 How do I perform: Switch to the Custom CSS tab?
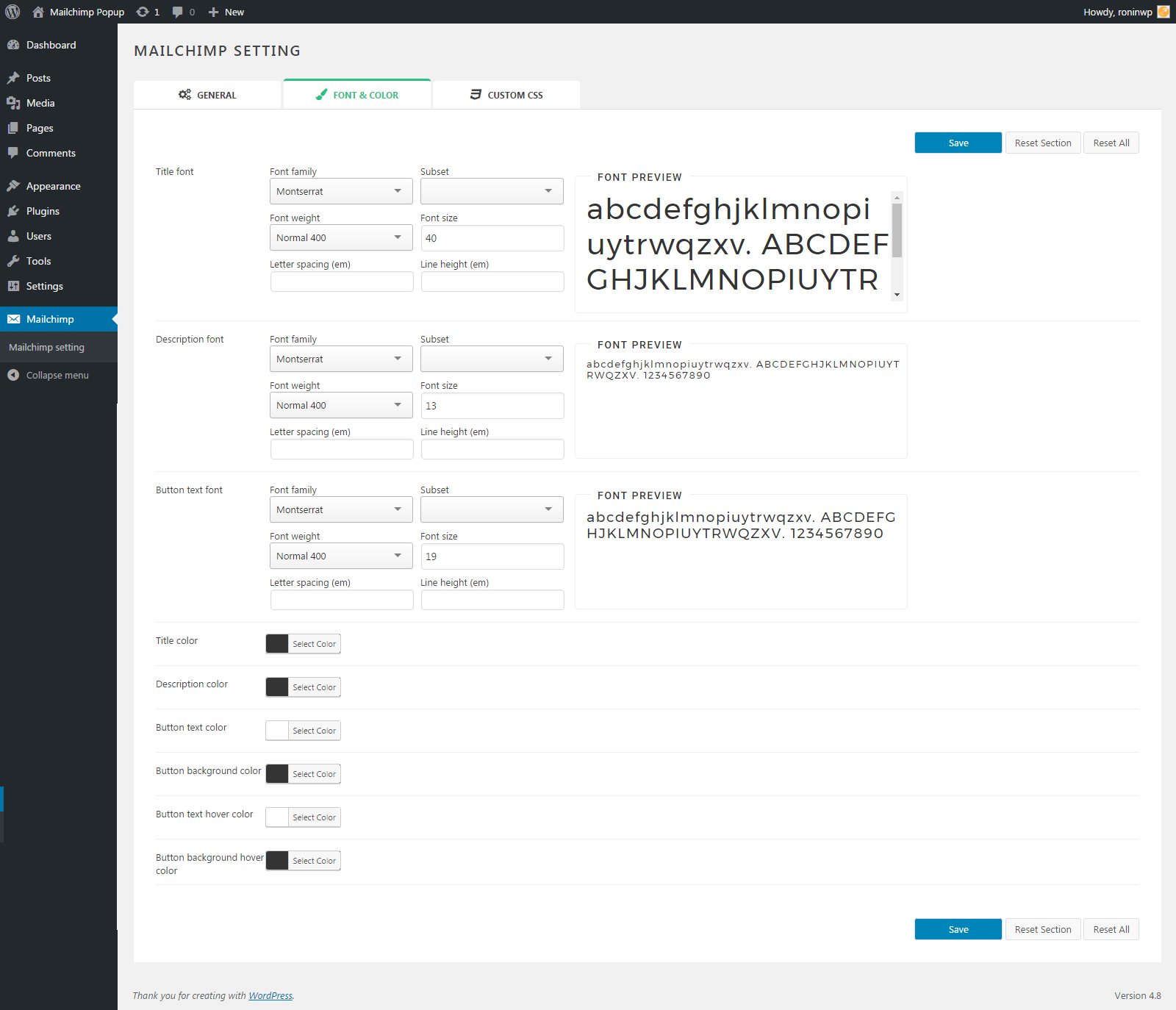click(x=506, y=95)
